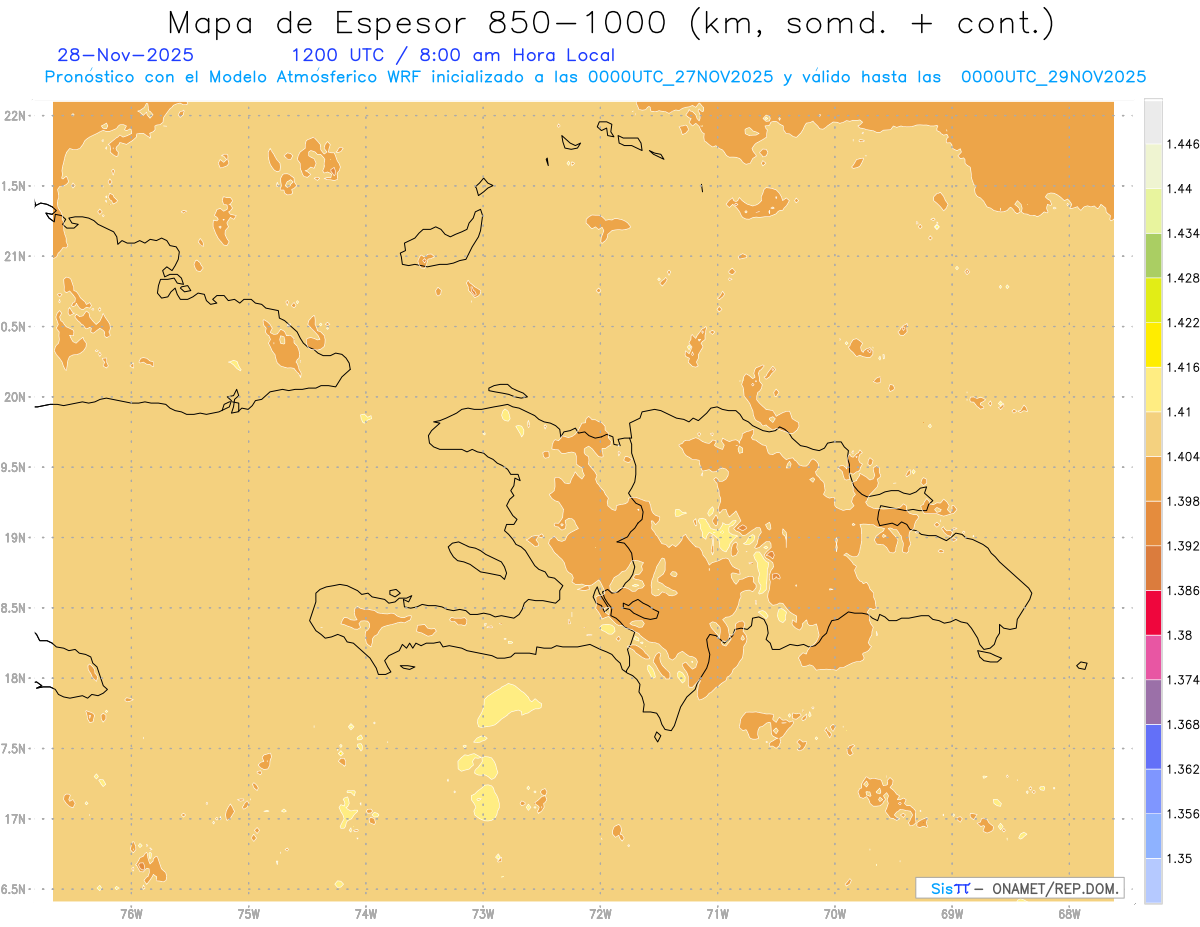Click the "70W" longitude label
This screenshot has width=1200, height=927.
point(834,914)
